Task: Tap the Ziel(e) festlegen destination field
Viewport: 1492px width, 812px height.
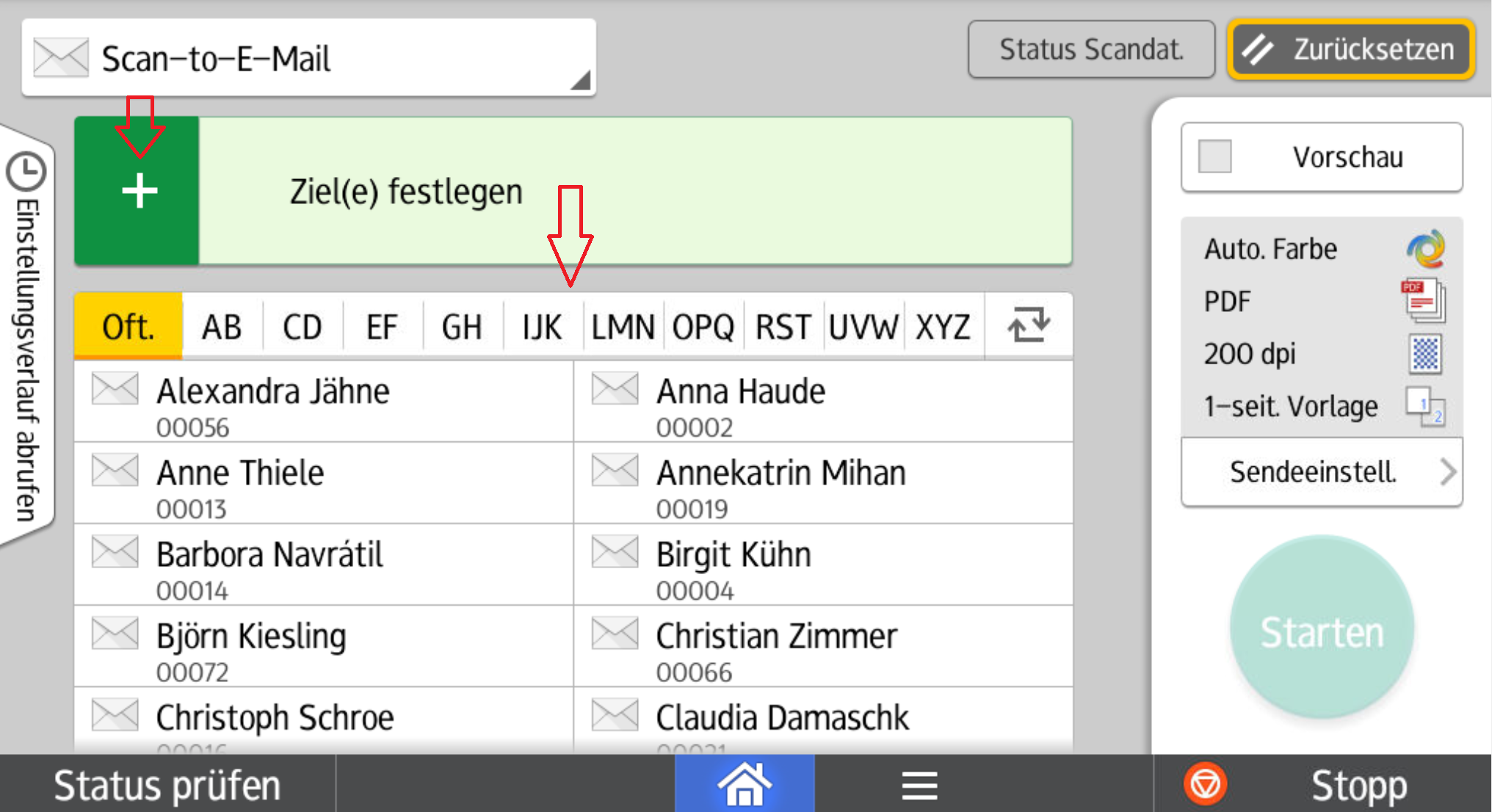Action: point(634,191)
